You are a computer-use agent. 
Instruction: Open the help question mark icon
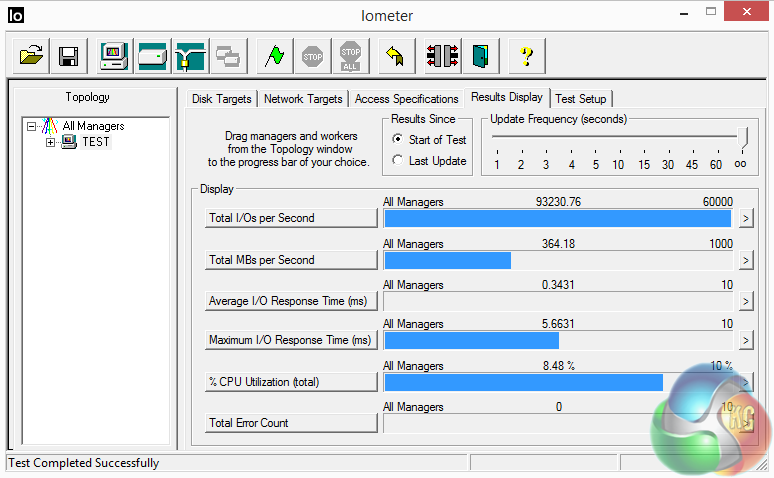(527, 56)
